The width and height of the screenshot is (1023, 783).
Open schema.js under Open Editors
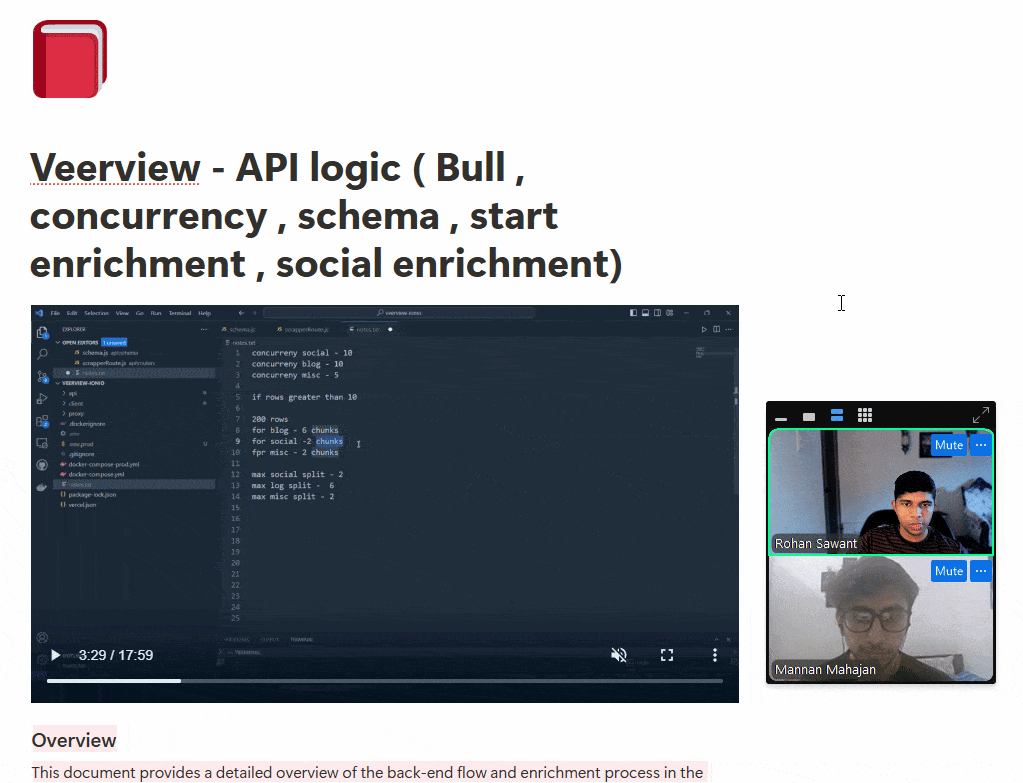pyautogui.click(x=106, y=353)
